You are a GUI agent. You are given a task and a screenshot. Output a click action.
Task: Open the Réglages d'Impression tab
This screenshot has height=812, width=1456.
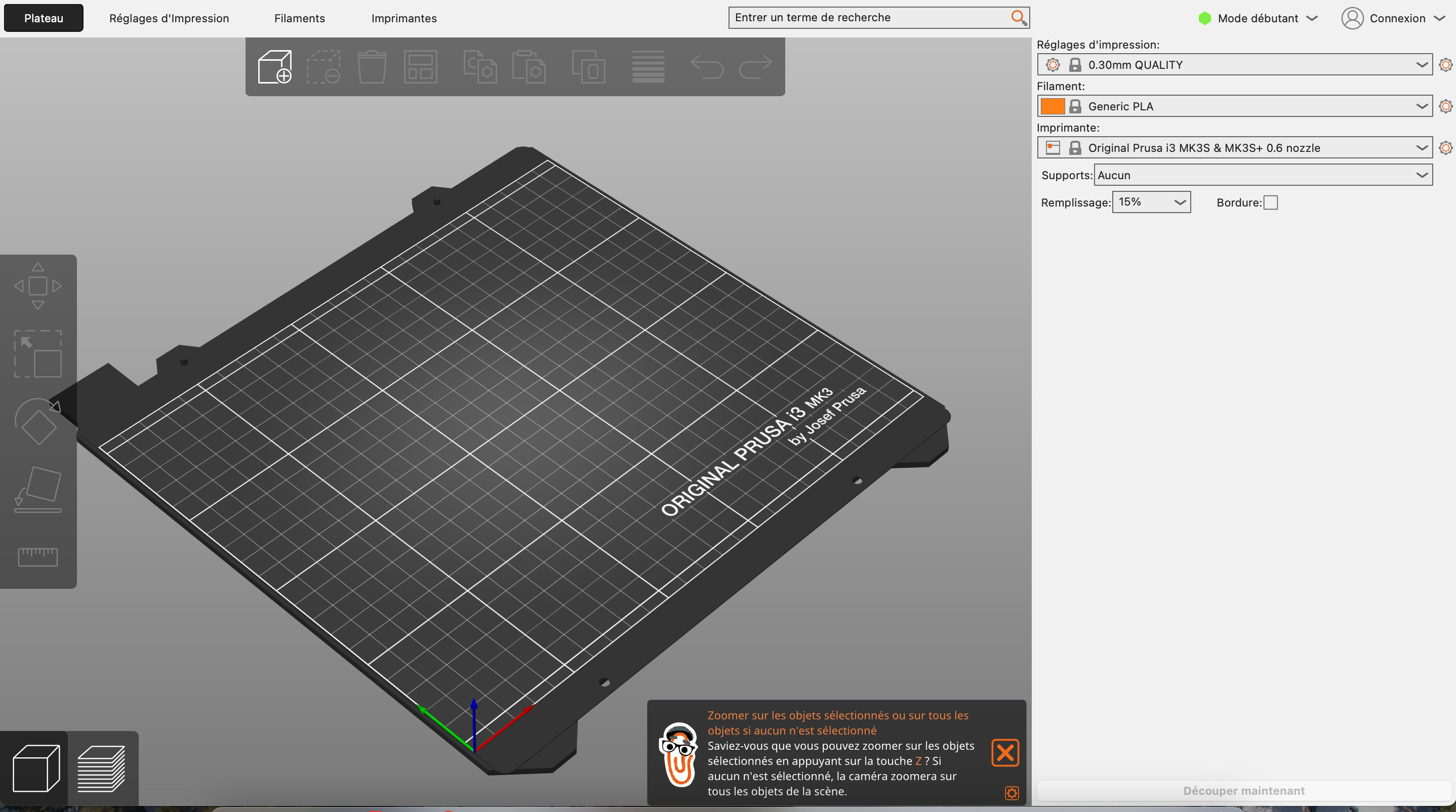pyautogui.click(x=169, y=18)
